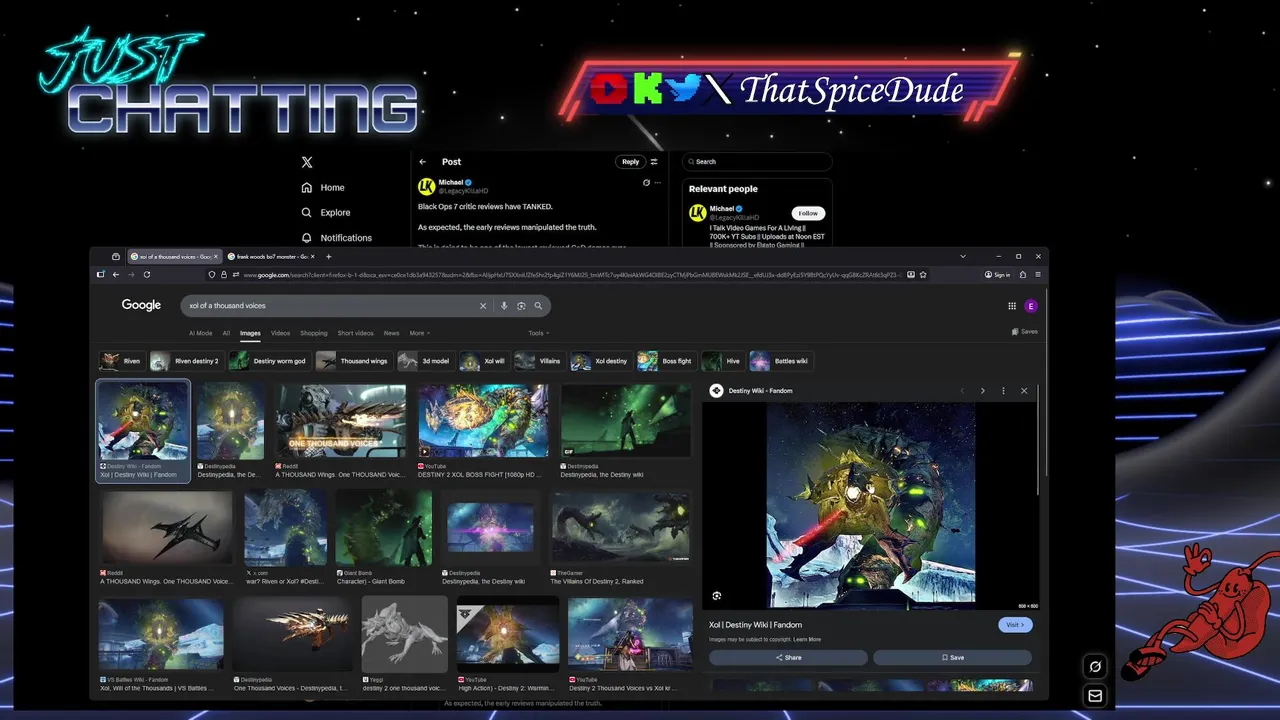Open preview panel three-dot options menu
This screenshot has height=720, width=1280.
(x=1003, y=391)
